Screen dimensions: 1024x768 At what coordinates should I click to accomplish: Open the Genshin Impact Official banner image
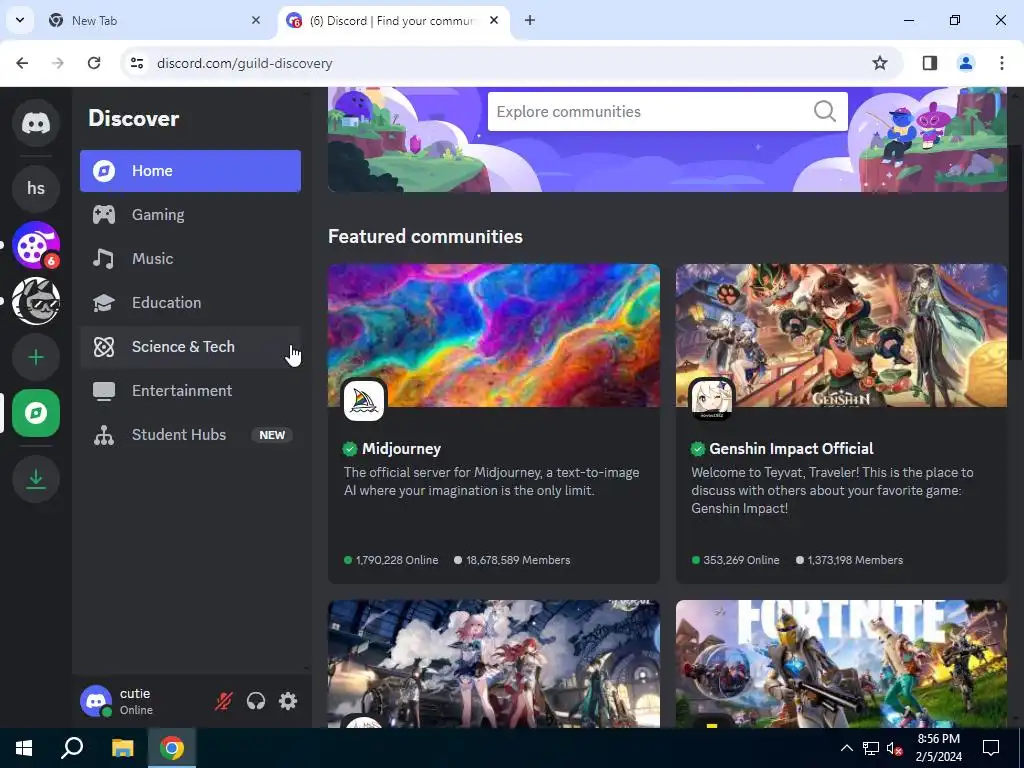[x=841, y=336]
